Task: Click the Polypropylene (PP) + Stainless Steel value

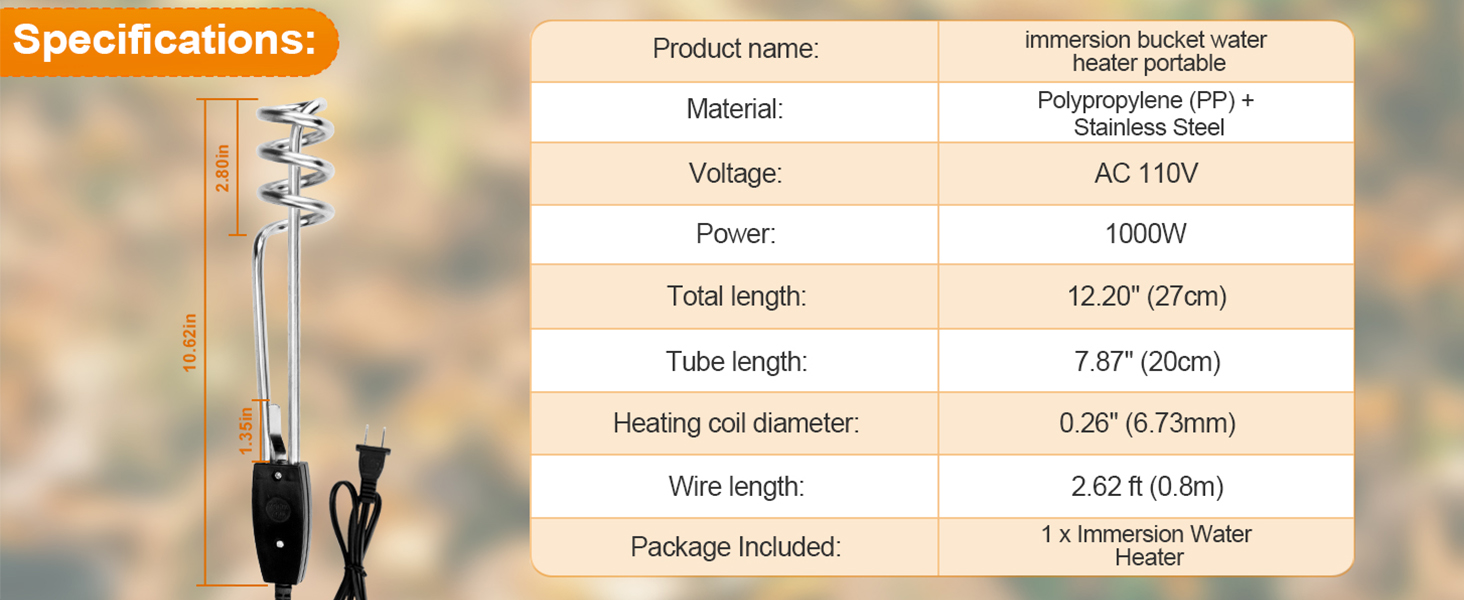Action: 1146,114
